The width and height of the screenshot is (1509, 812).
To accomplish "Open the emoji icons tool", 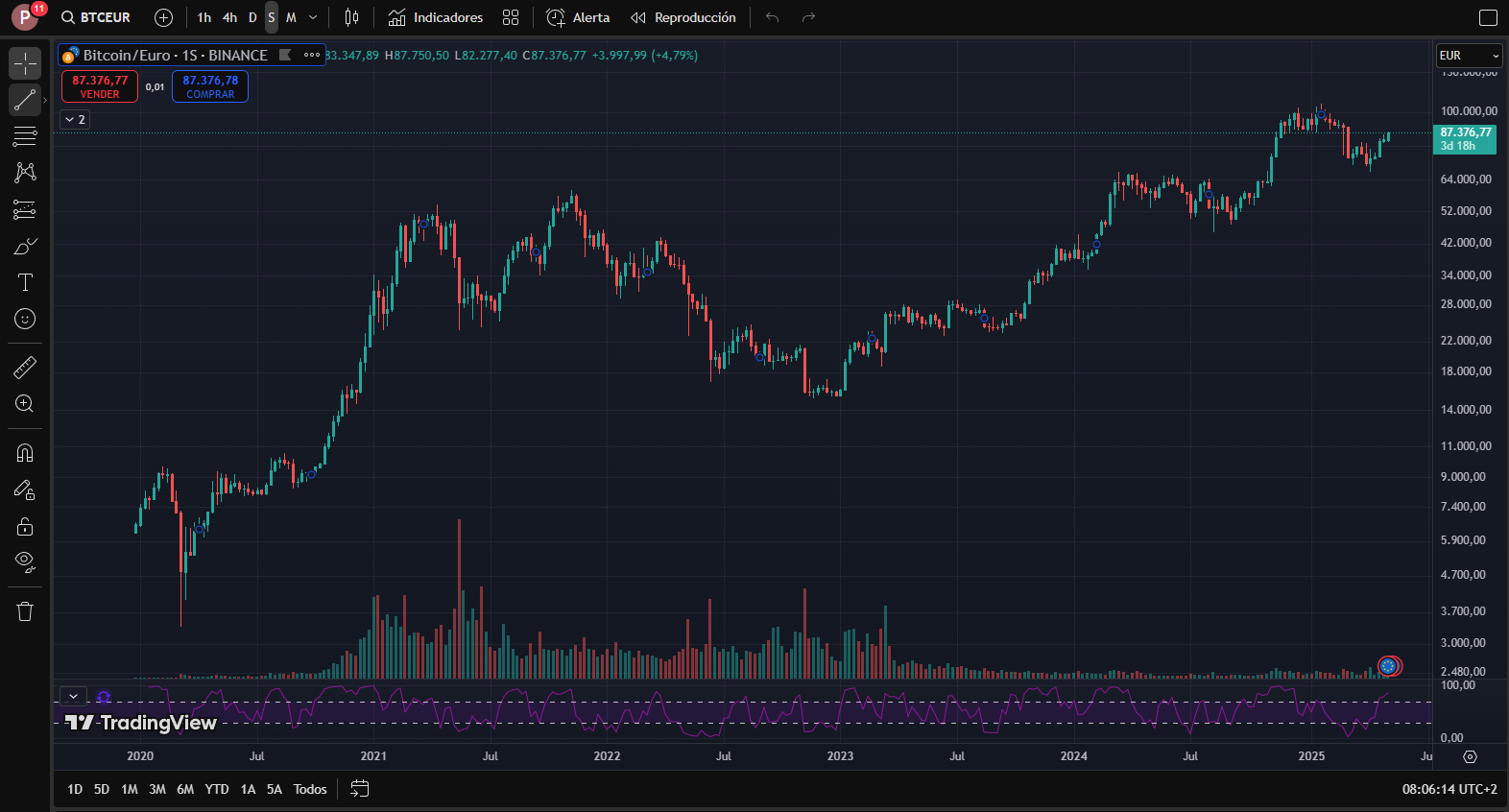I will (x=25, y=319).
